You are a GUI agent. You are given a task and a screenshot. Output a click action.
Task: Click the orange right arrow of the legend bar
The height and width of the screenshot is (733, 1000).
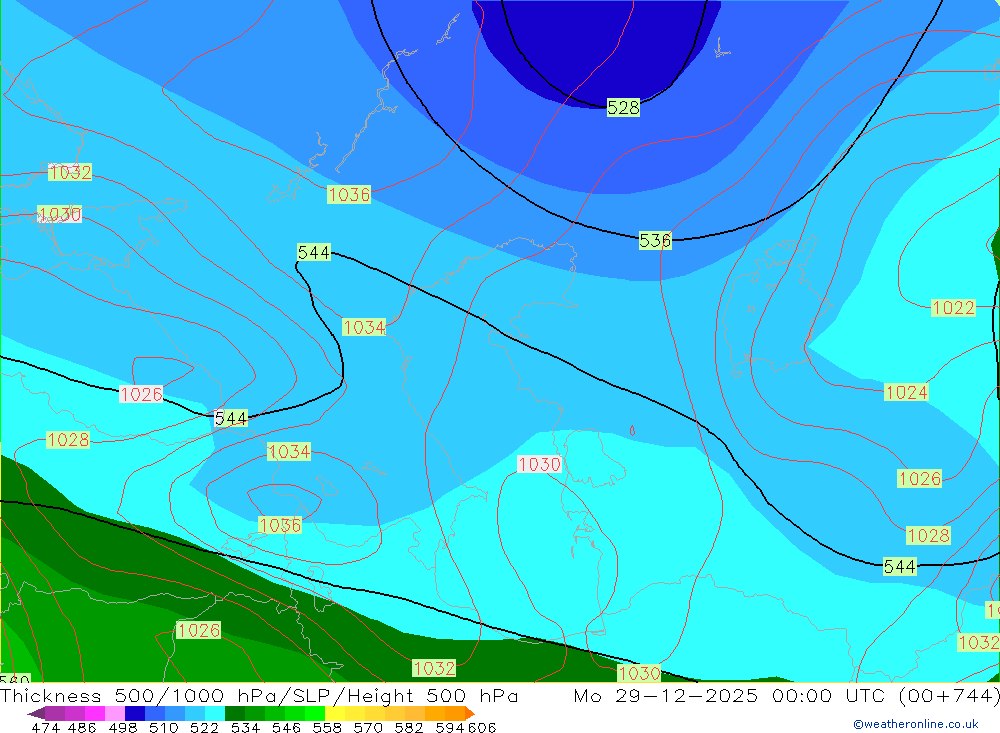(470, 713)
